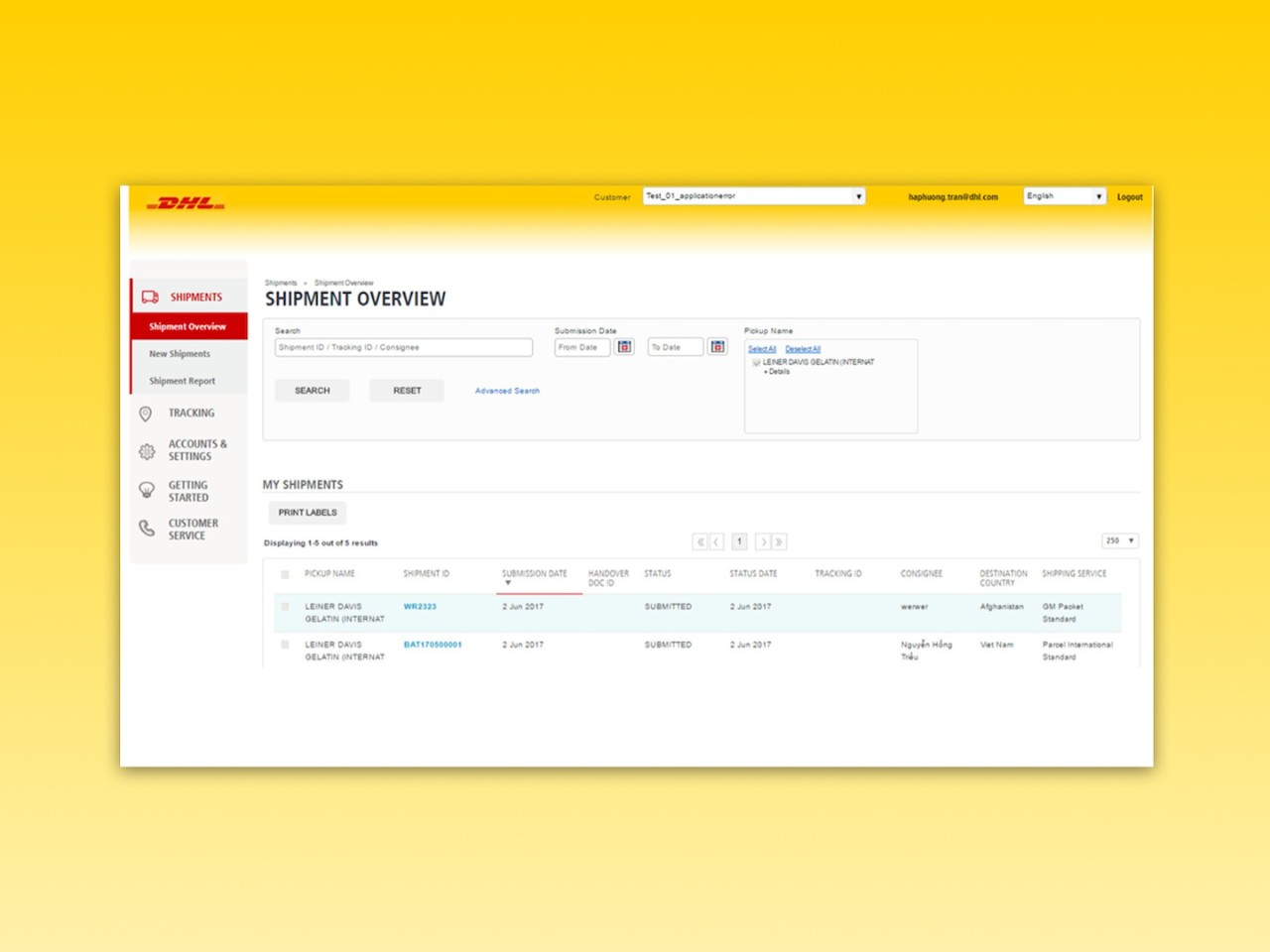Open the Accounts & Settings menu item
The height and width of the screenshot is (952, 1270).
tap(197, 450)
